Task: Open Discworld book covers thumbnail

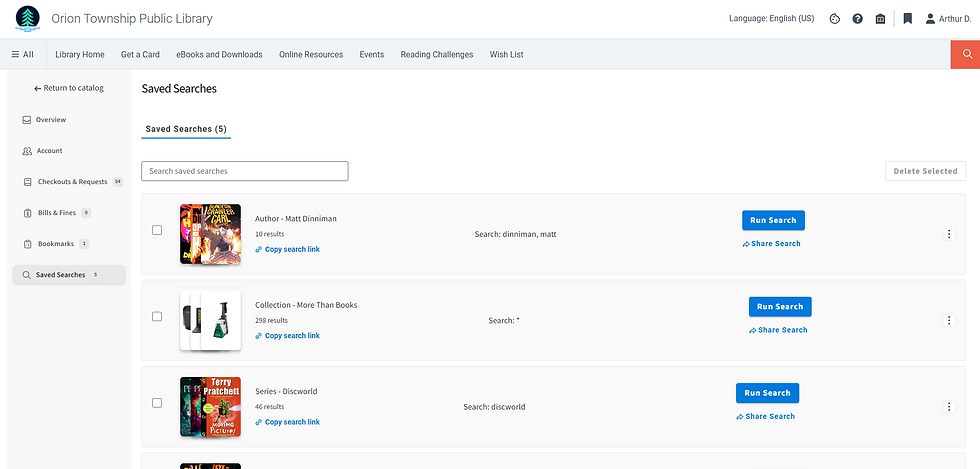Action: pos(211,406)
